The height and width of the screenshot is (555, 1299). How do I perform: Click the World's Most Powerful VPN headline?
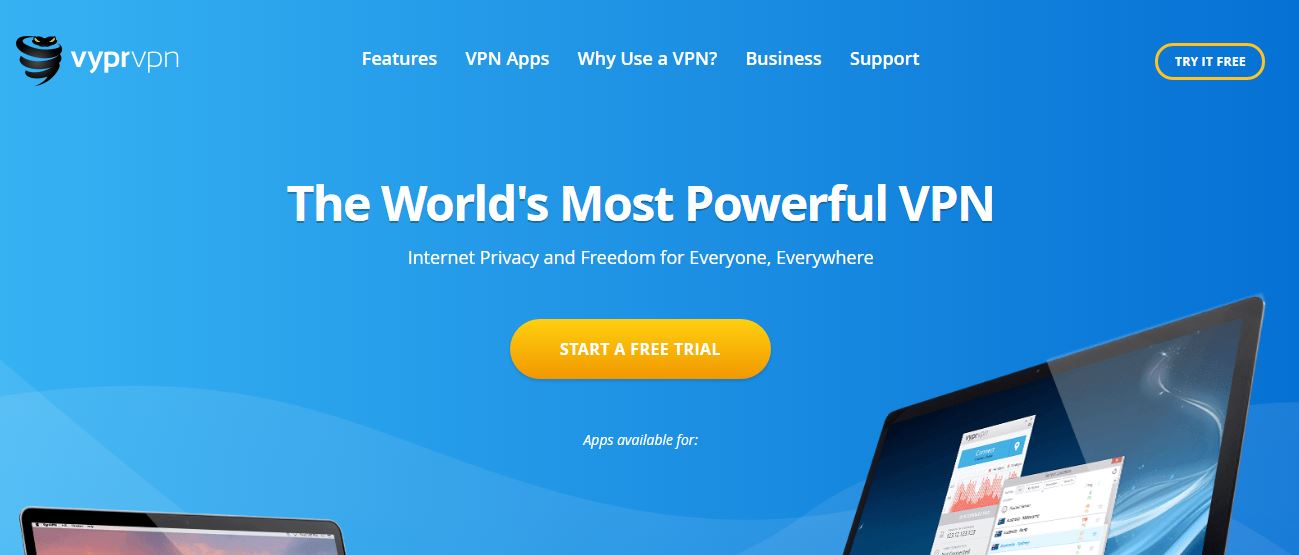point(640,202)
